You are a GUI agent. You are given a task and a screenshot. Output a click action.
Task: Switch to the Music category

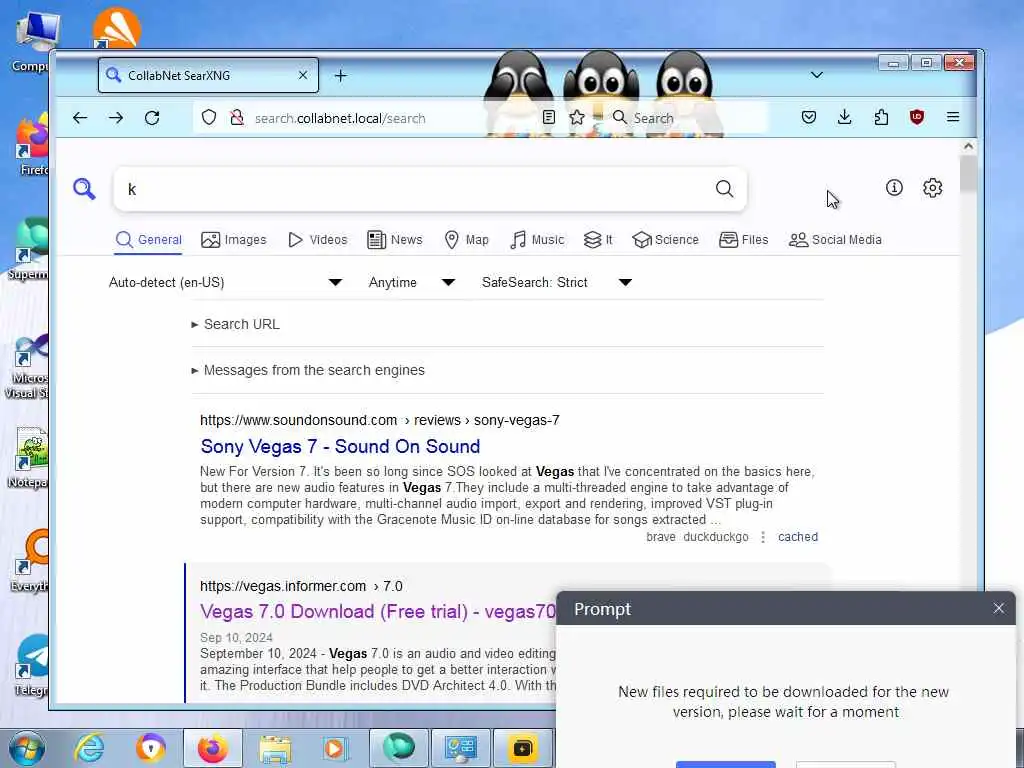pos(537,240)
